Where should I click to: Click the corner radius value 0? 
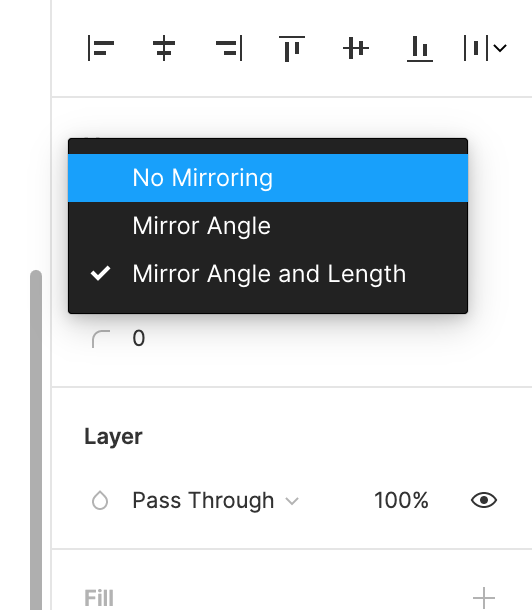[x=139, y=338]
